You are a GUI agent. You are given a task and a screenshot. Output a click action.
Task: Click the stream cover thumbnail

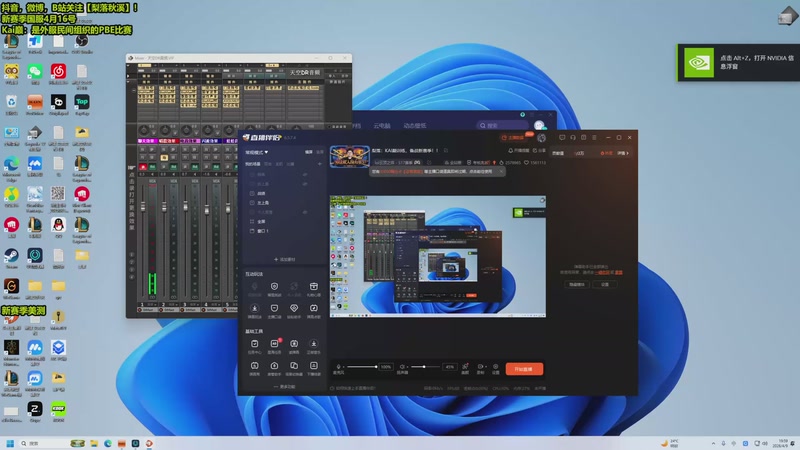click(349, 157)
